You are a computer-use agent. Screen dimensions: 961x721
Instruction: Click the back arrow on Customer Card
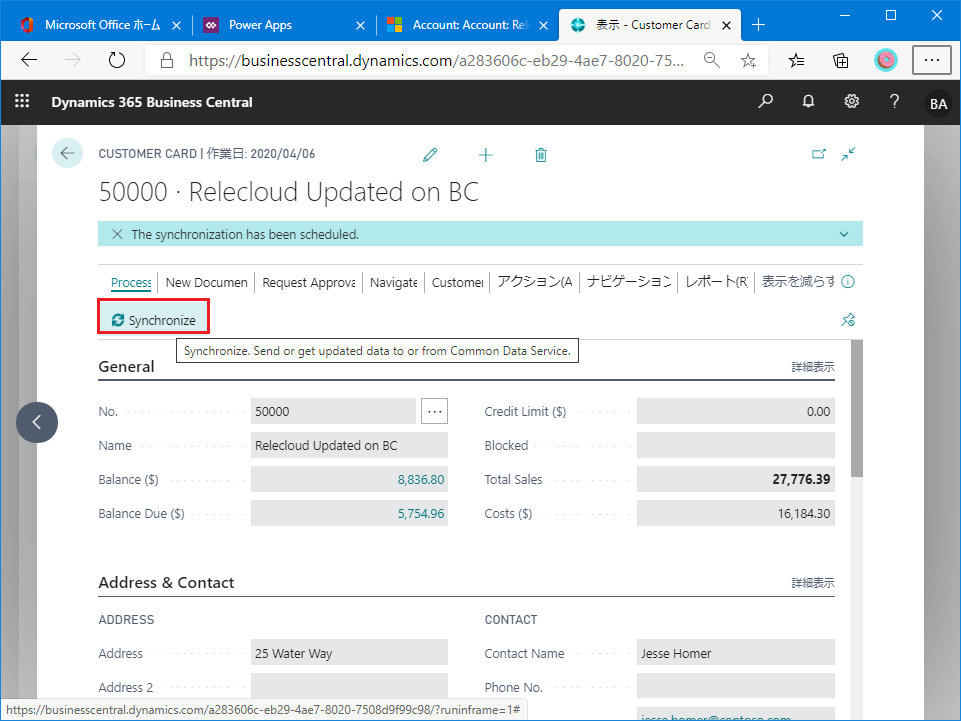67,153
